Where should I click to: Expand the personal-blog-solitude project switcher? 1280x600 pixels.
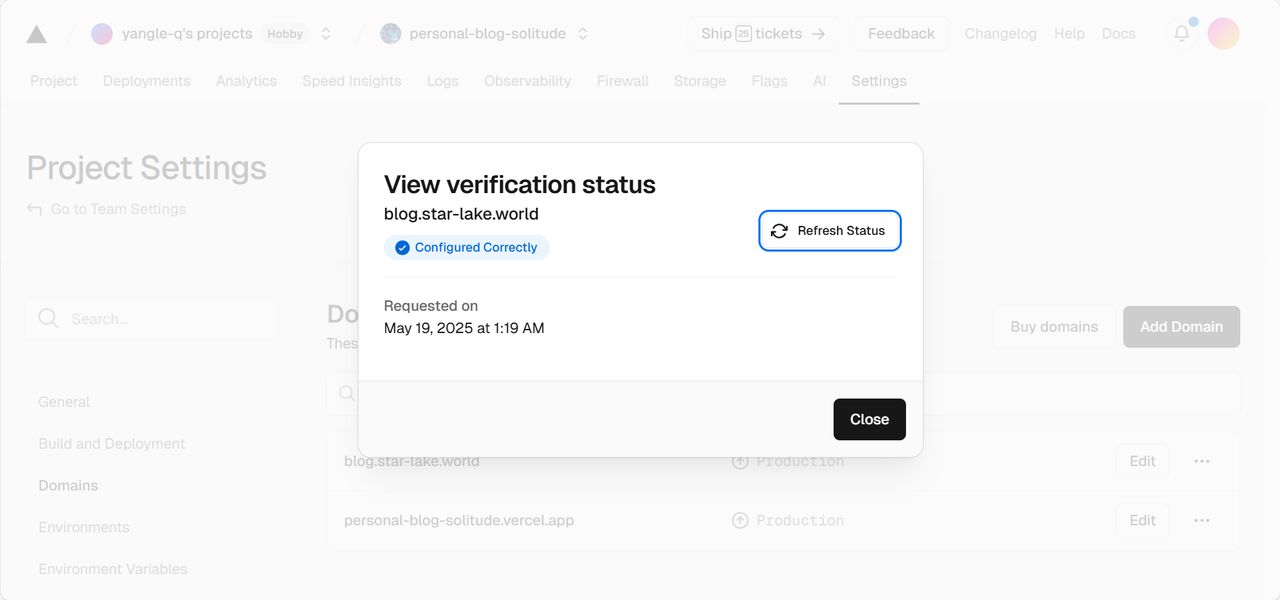(x=583, y=34)
